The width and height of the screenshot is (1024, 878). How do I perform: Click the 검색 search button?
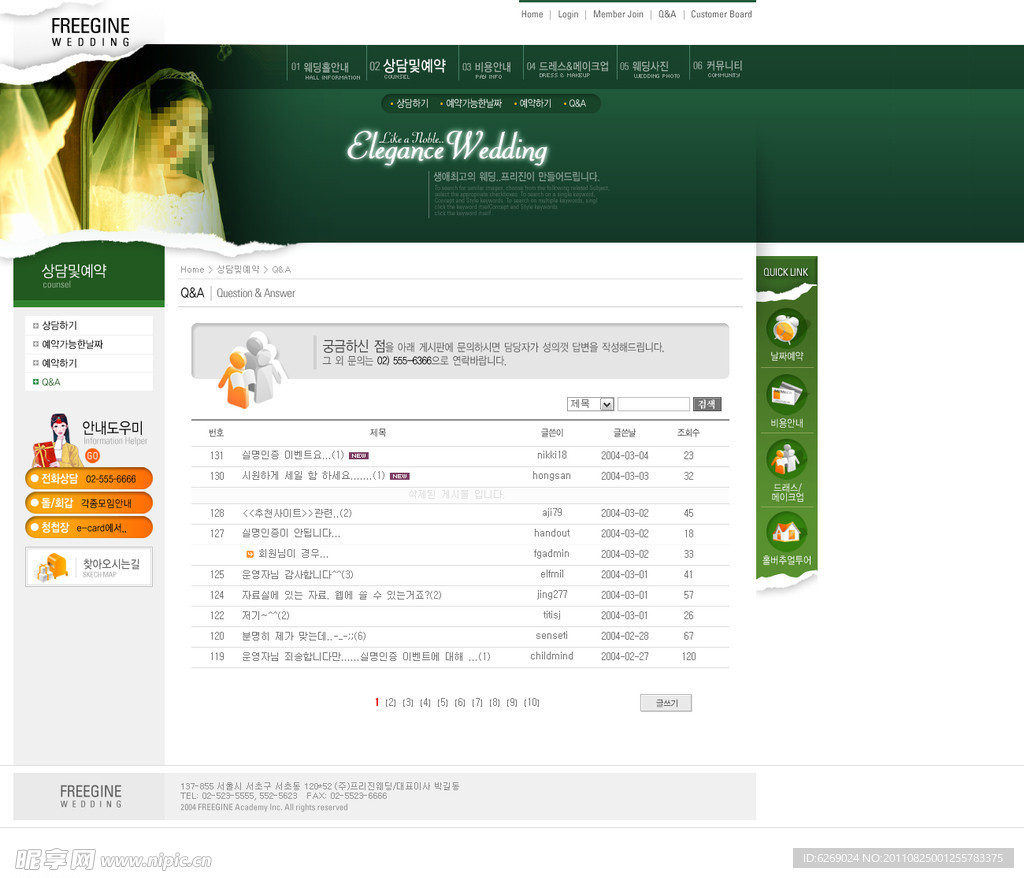707,404
